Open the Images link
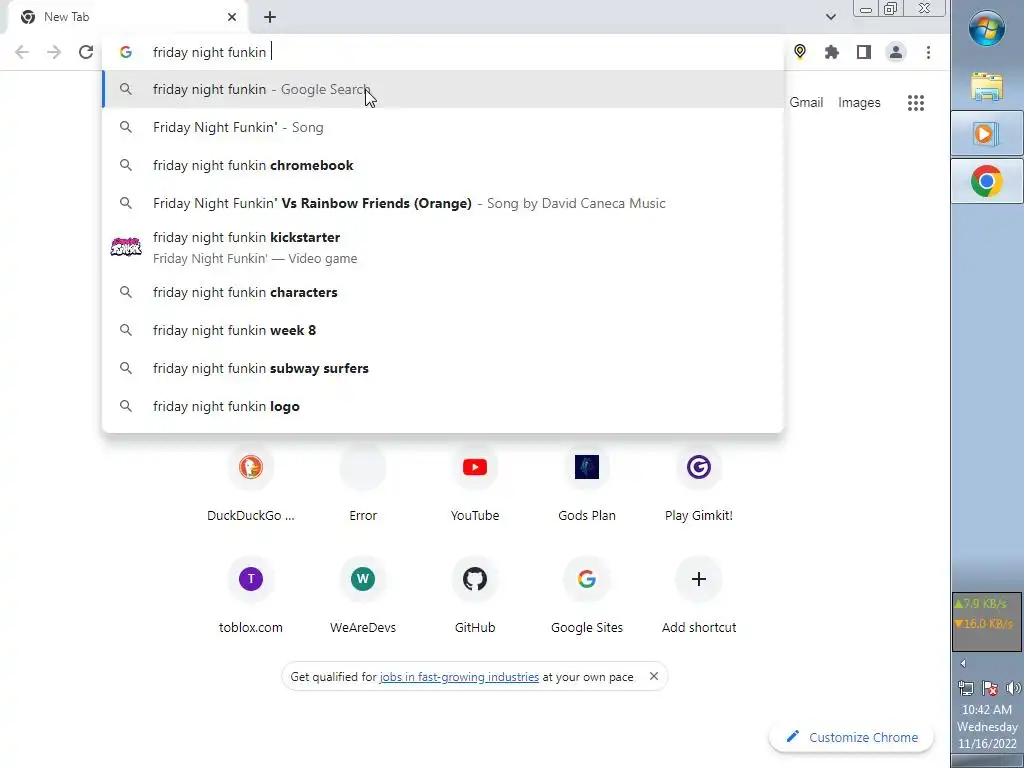This screenshot has width=1024, height=768. point(859,103)
